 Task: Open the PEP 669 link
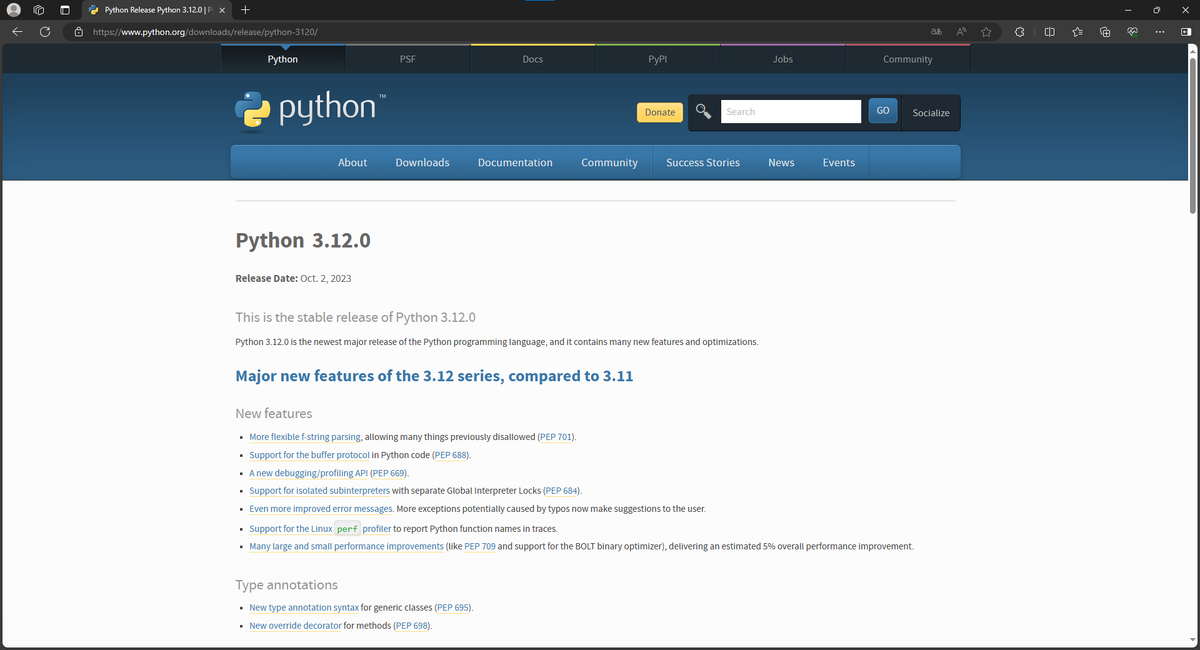389,473
